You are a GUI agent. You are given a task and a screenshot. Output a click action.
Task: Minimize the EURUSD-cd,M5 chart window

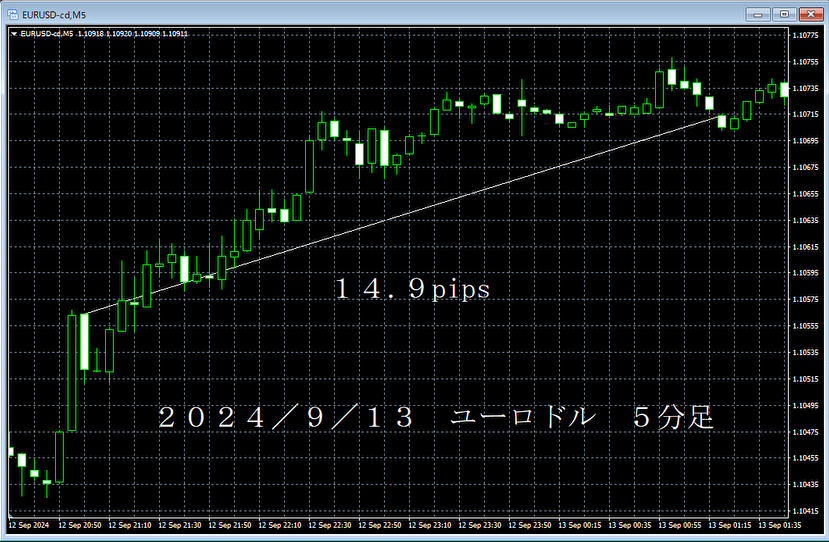(x=758, y=14)
